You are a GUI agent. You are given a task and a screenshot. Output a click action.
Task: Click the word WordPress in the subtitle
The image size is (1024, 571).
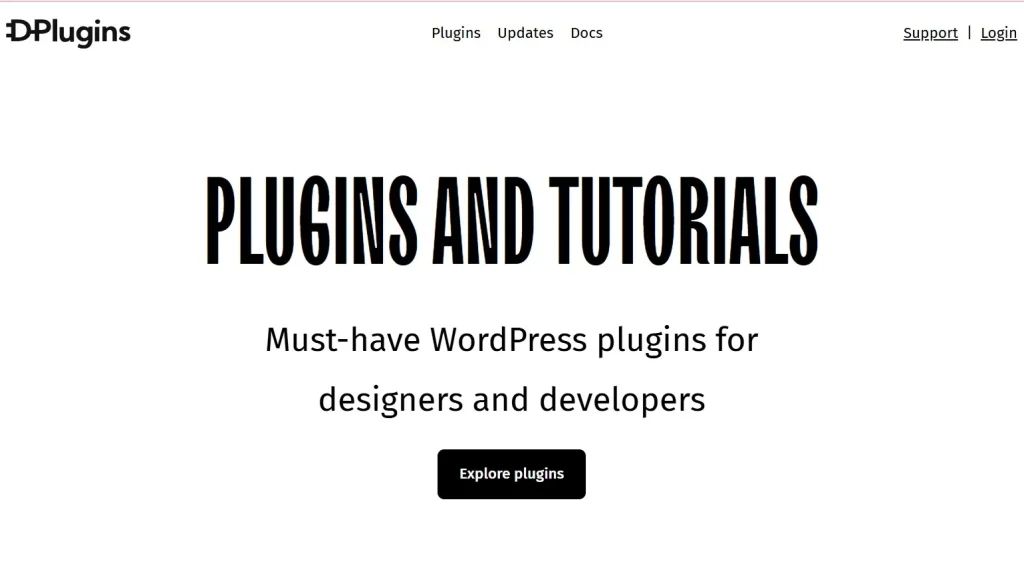508,340
